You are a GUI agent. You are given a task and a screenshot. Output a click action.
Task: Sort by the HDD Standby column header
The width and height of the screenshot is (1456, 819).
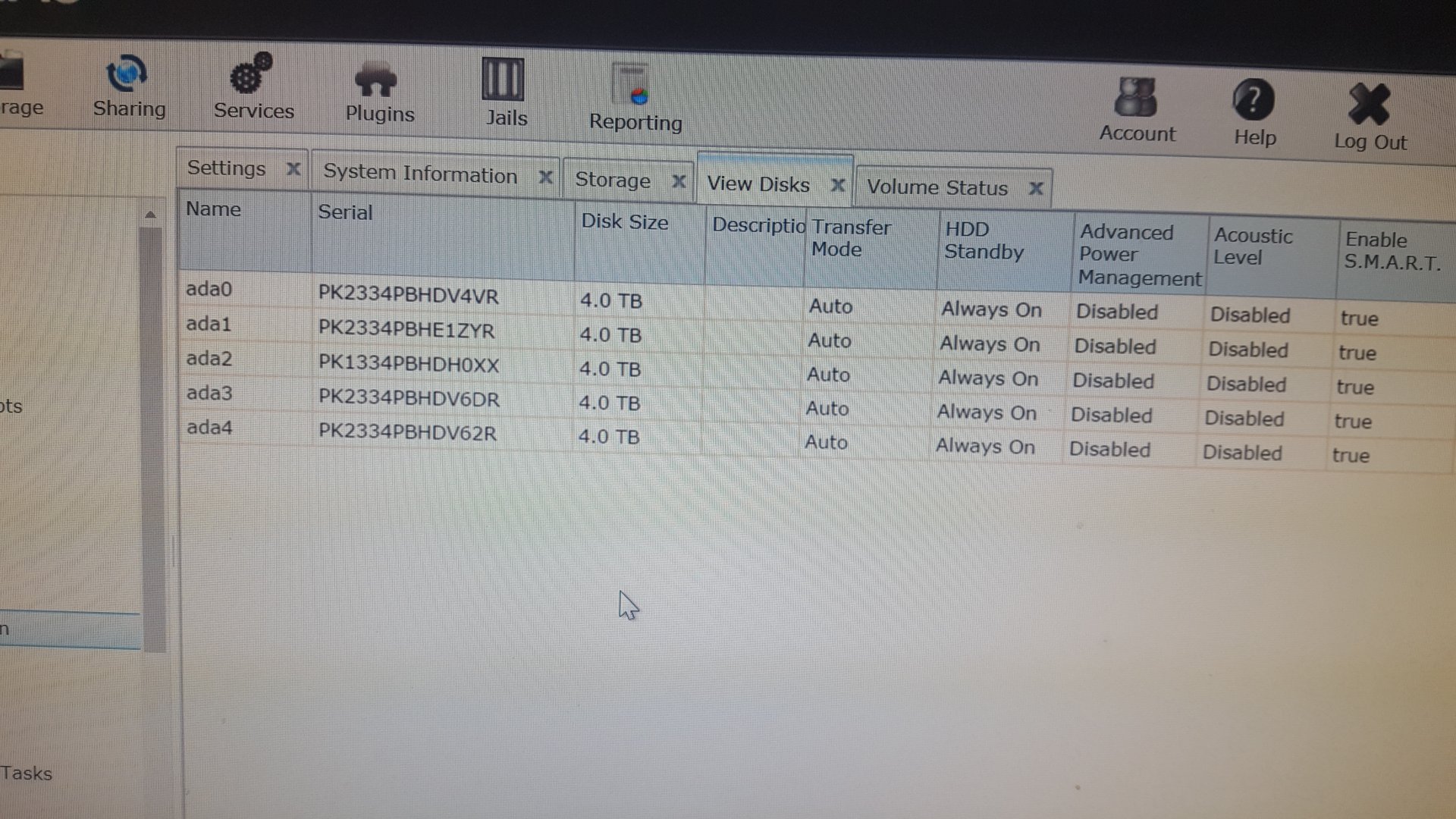tap(1005, 253)
